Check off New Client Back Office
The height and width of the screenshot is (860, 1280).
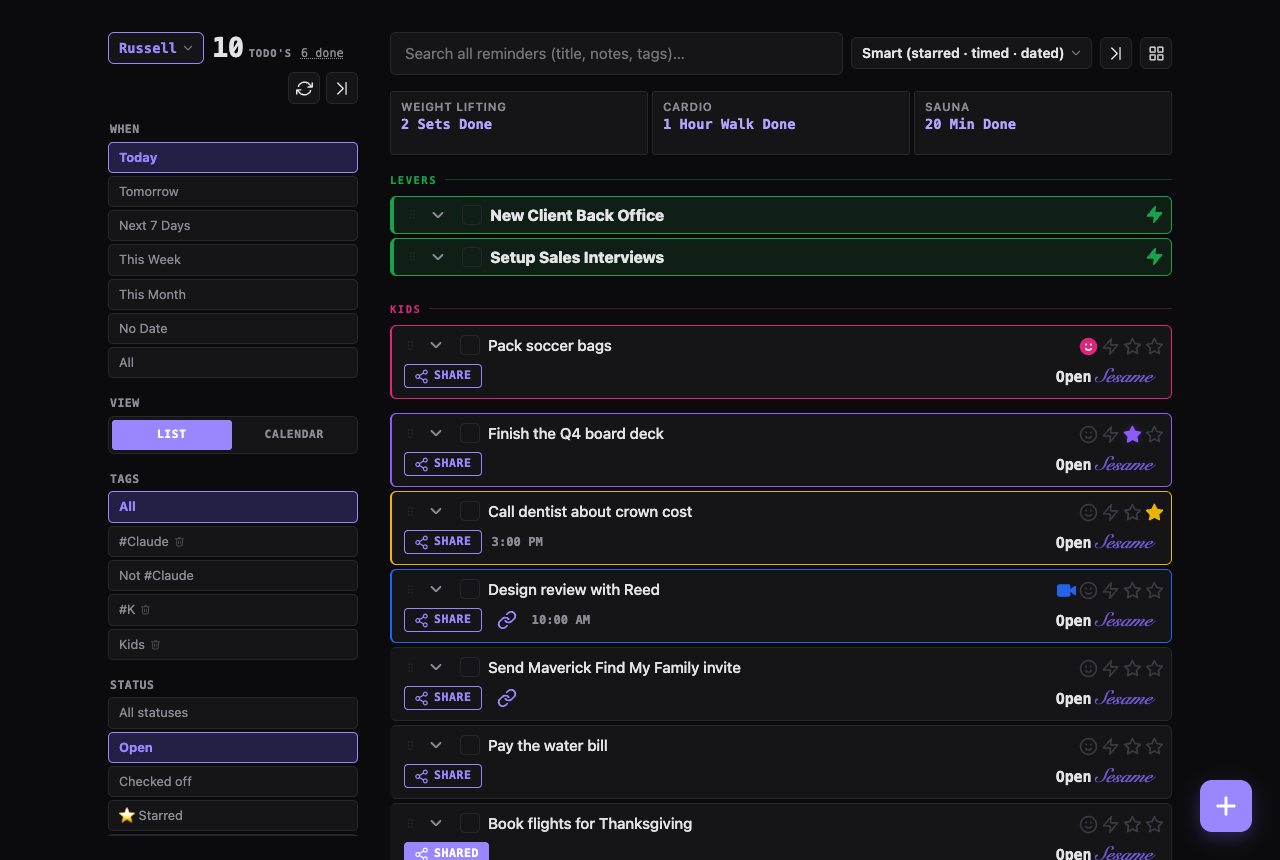pyautogui.click(x=472, y=215)
